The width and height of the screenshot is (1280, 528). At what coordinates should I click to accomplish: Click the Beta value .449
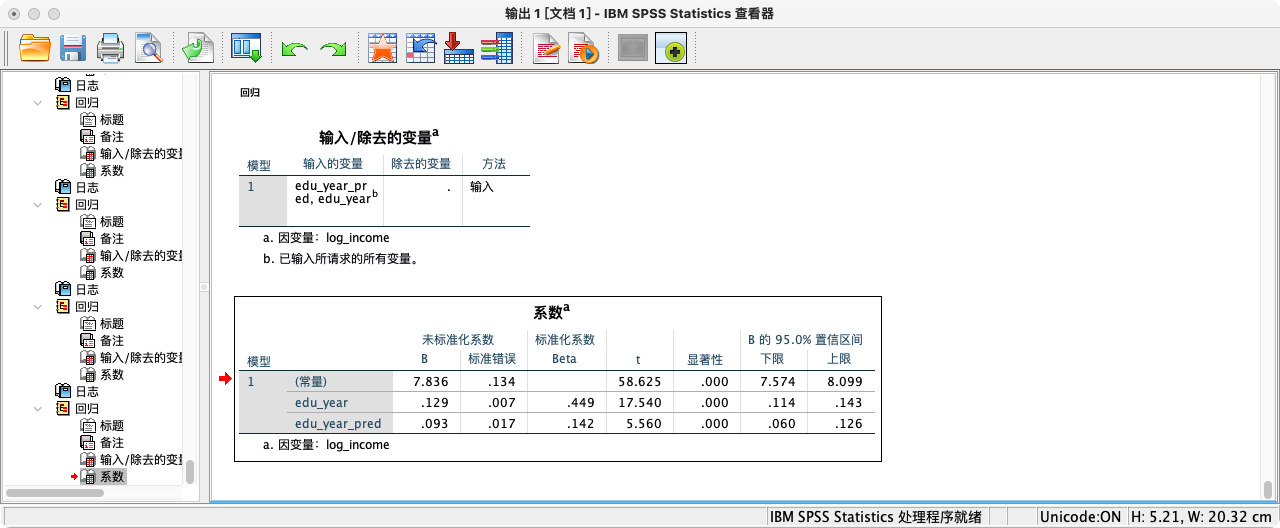pyautogui.click(x=582, y=402)
